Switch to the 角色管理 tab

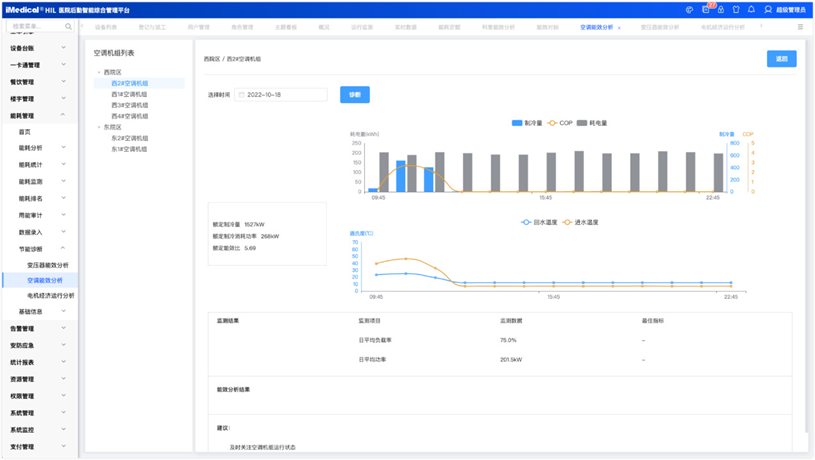242,27
